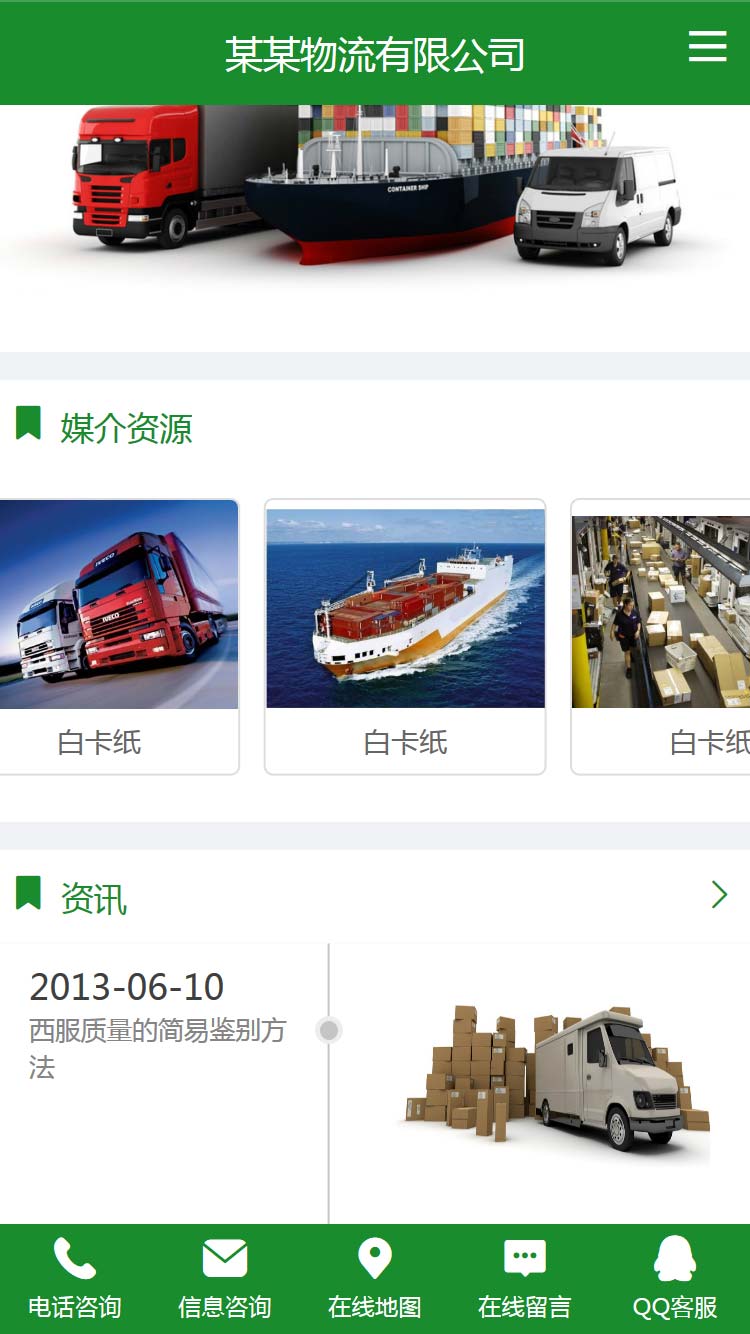750x1334 pixels.
Task: Click the 某某物流有限公司 site title
Action: click(x=375, y=54)
